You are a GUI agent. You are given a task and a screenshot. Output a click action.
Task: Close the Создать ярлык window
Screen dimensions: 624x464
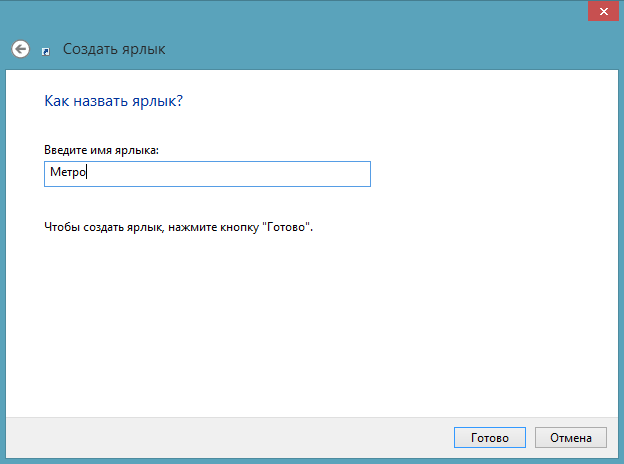pyautogui.click(x=603, y=12)
